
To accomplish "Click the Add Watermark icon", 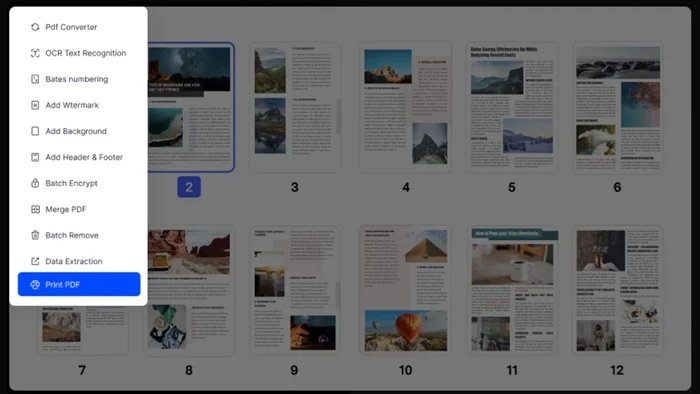I will (35, 105).
